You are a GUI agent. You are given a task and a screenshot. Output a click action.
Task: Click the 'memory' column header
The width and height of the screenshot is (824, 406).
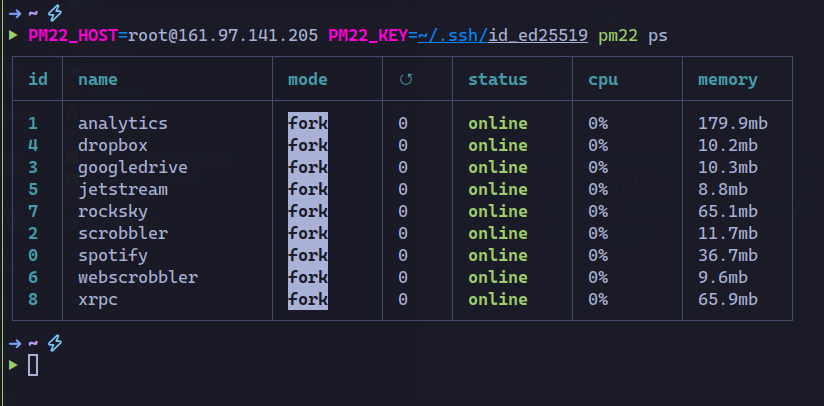(x=728, y=80)
